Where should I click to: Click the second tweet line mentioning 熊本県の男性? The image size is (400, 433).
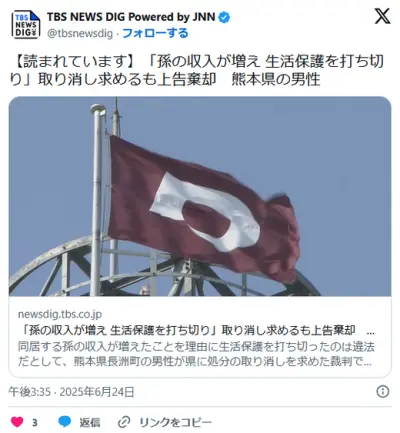(x=165, y=80)
